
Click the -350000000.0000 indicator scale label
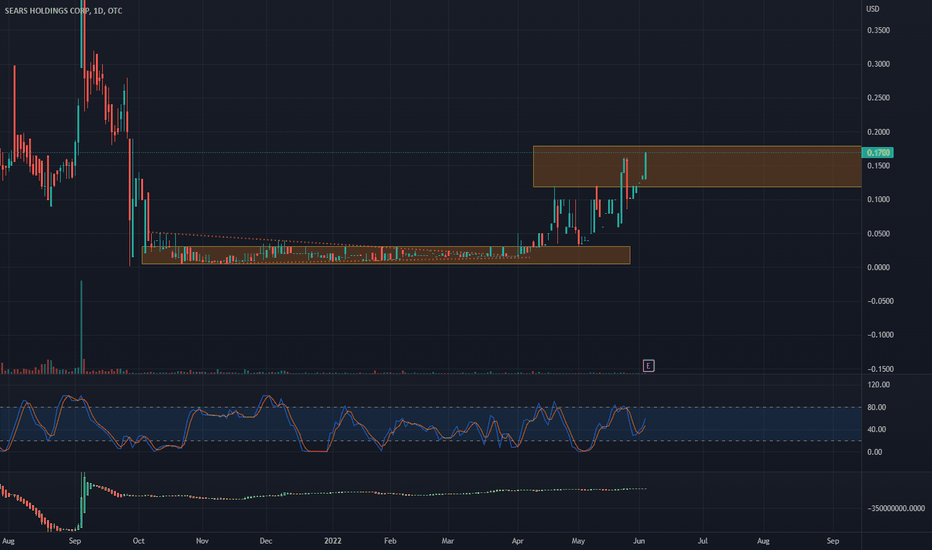896,508
